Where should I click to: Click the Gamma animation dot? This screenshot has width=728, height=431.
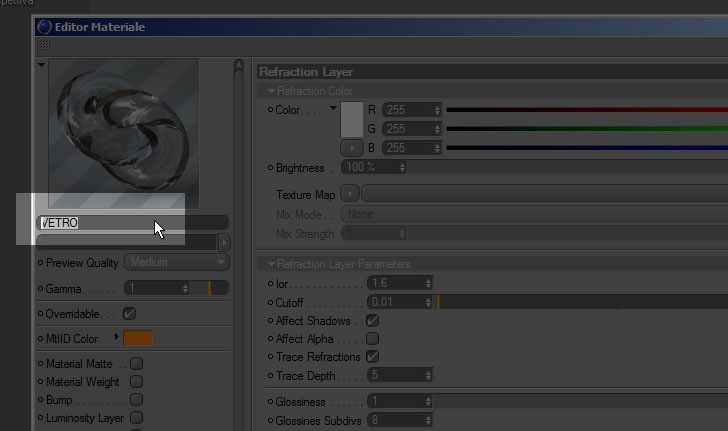click(x=40, y=289)
